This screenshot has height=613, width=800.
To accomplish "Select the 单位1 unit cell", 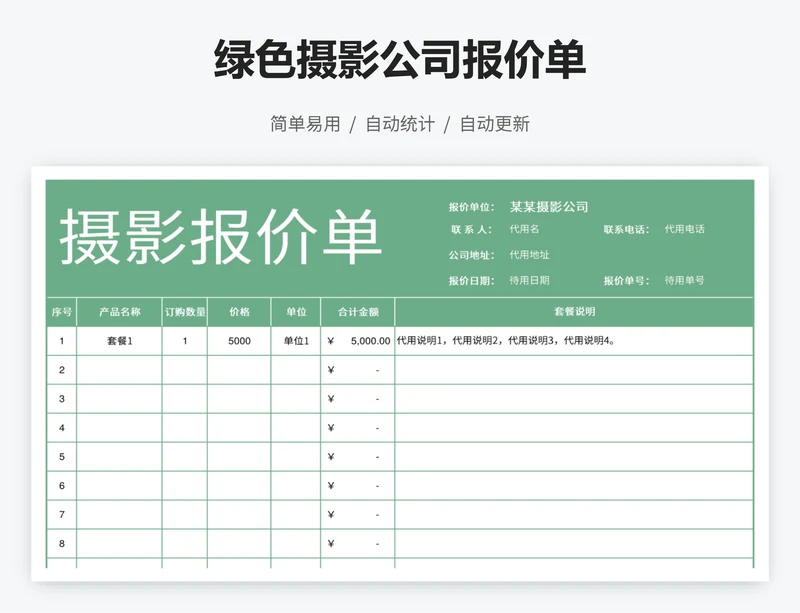I will pos(296,341).
